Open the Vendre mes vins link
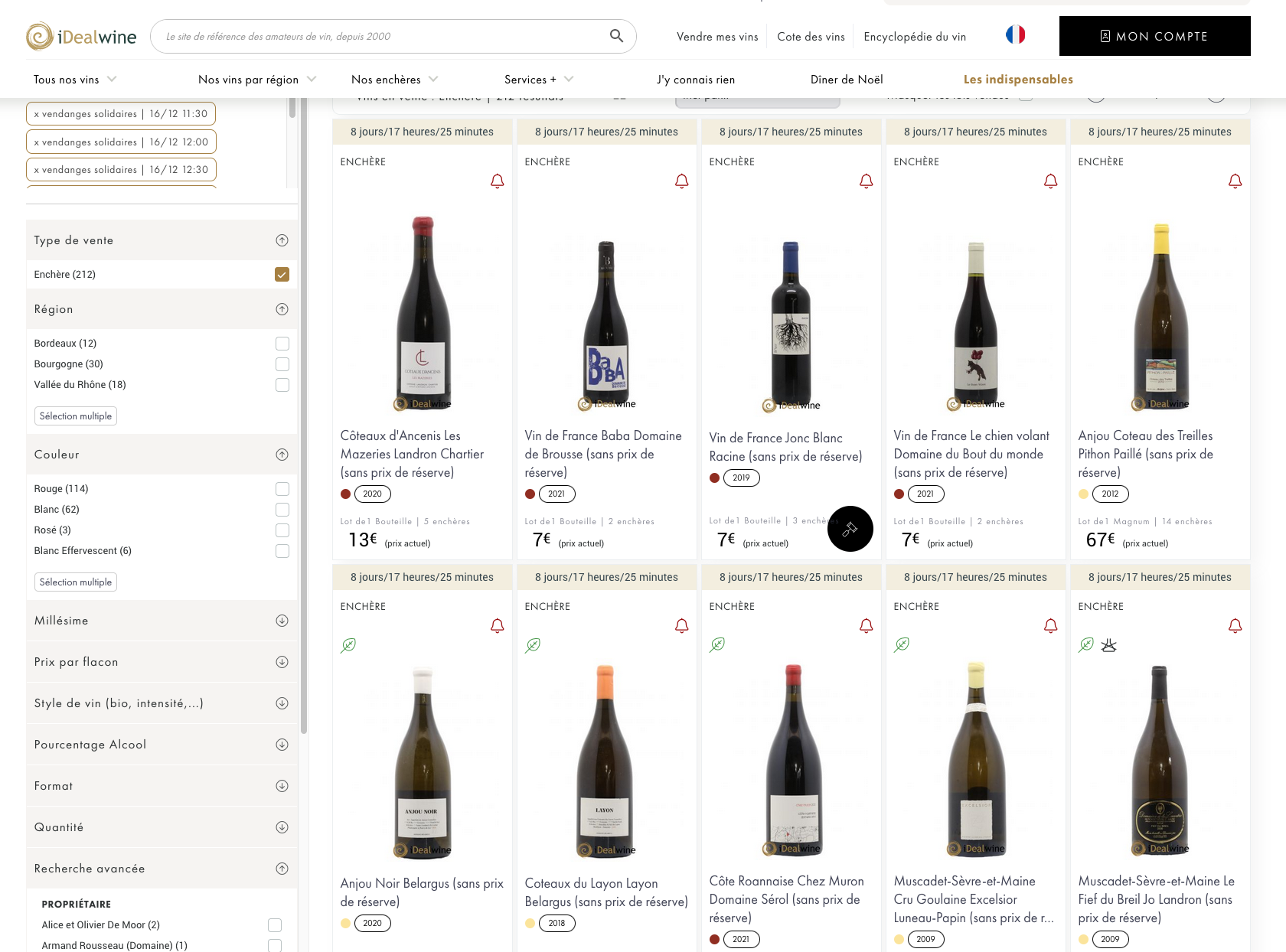 click(717, 37)
